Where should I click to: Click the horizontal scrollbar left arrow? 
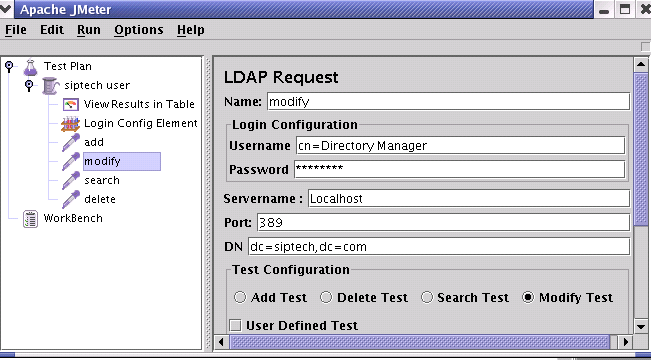coord(221,342)
